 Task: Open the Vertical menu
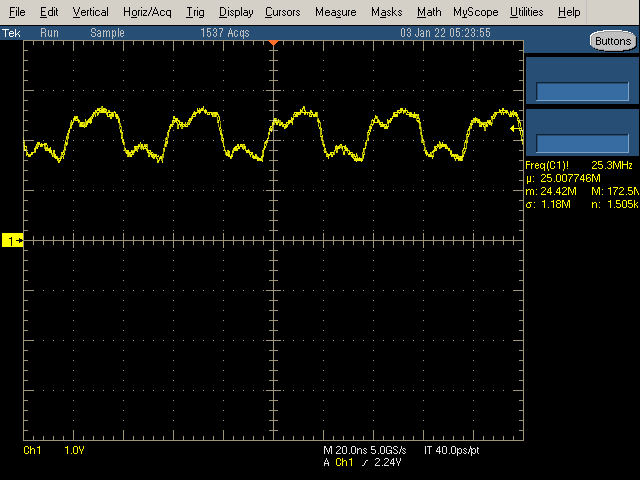pos(91,12)
